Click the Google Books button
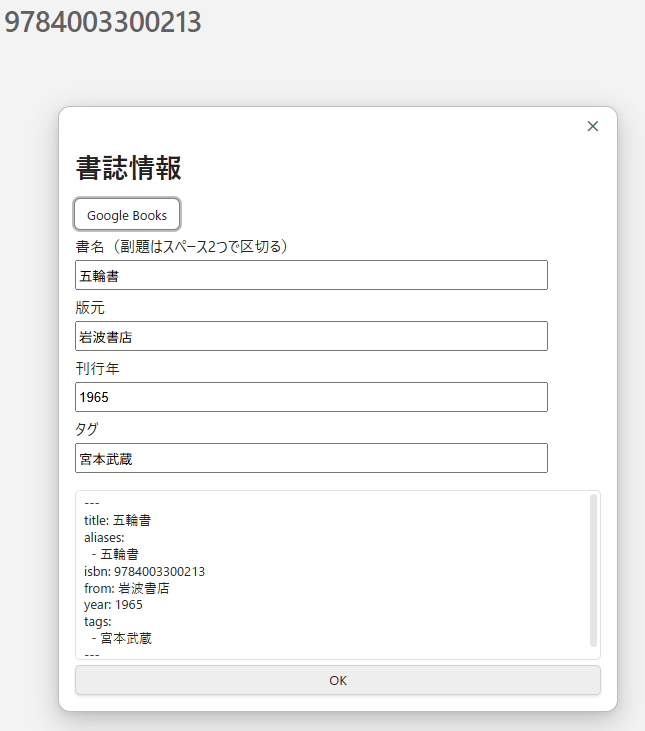 (x=127, y=214)
